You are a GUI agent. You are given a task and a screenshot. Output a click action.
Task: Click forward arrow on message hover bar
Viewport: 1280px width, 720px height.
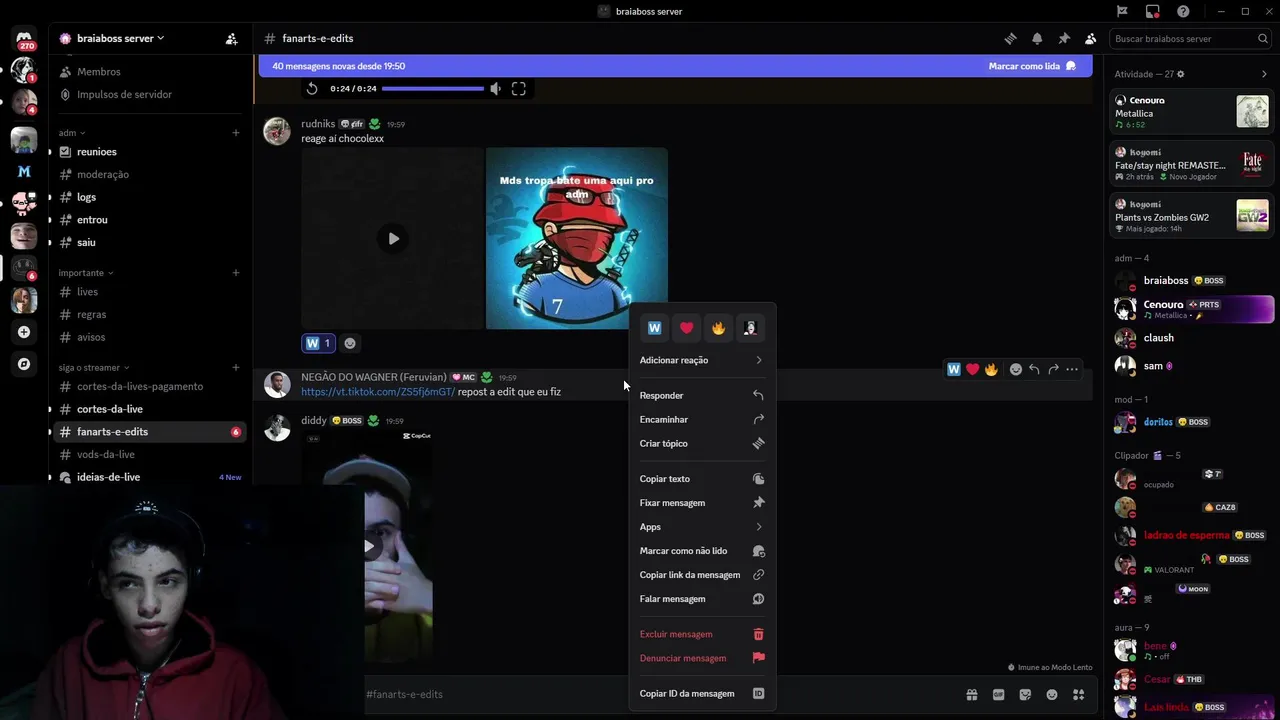[1053, 369]
